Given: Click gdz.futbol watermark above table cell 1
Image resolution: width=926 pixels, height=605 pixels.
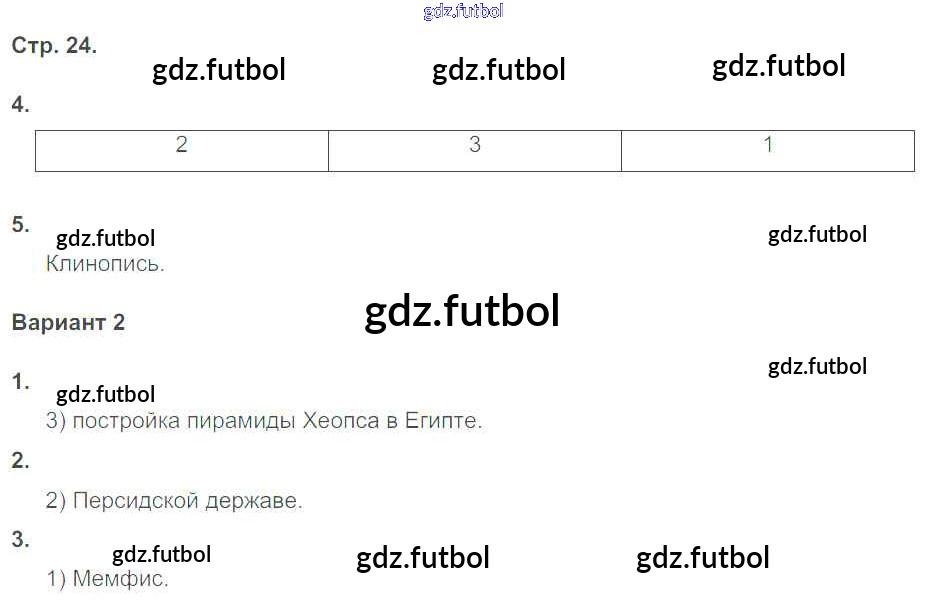Looking at the screenshot, I should click(x=778, y=66).
